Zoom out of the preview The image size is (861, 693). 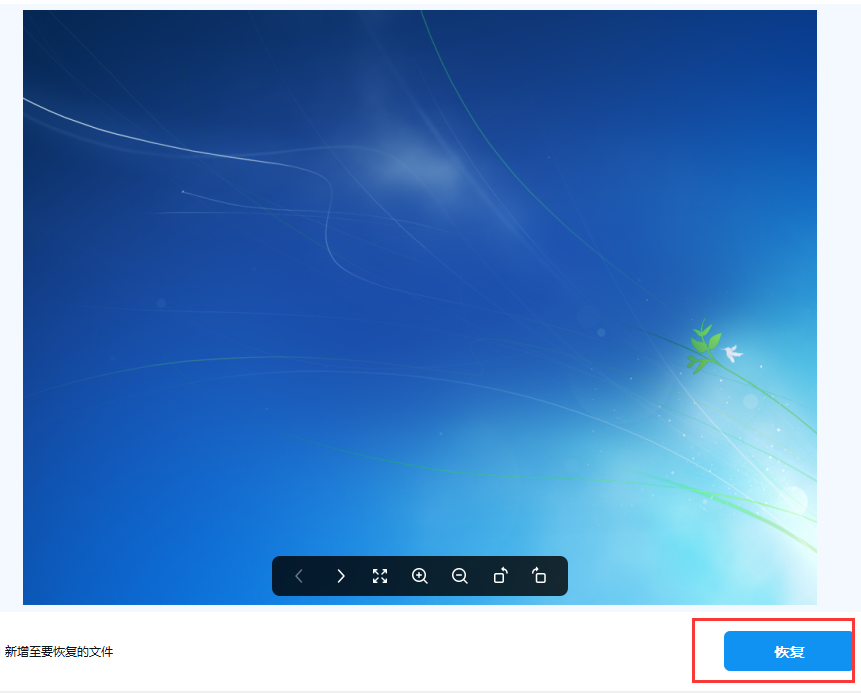pos(460,576)
